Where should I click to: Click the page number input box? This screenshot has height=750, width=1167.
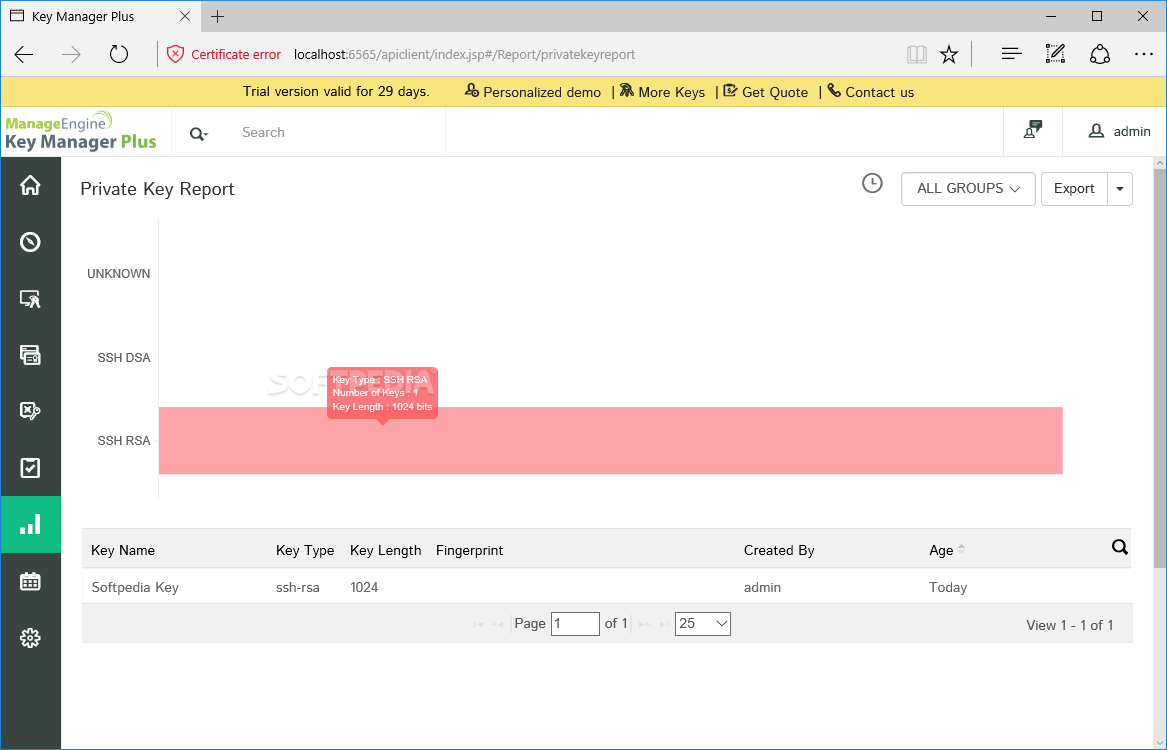pos(575,624)
